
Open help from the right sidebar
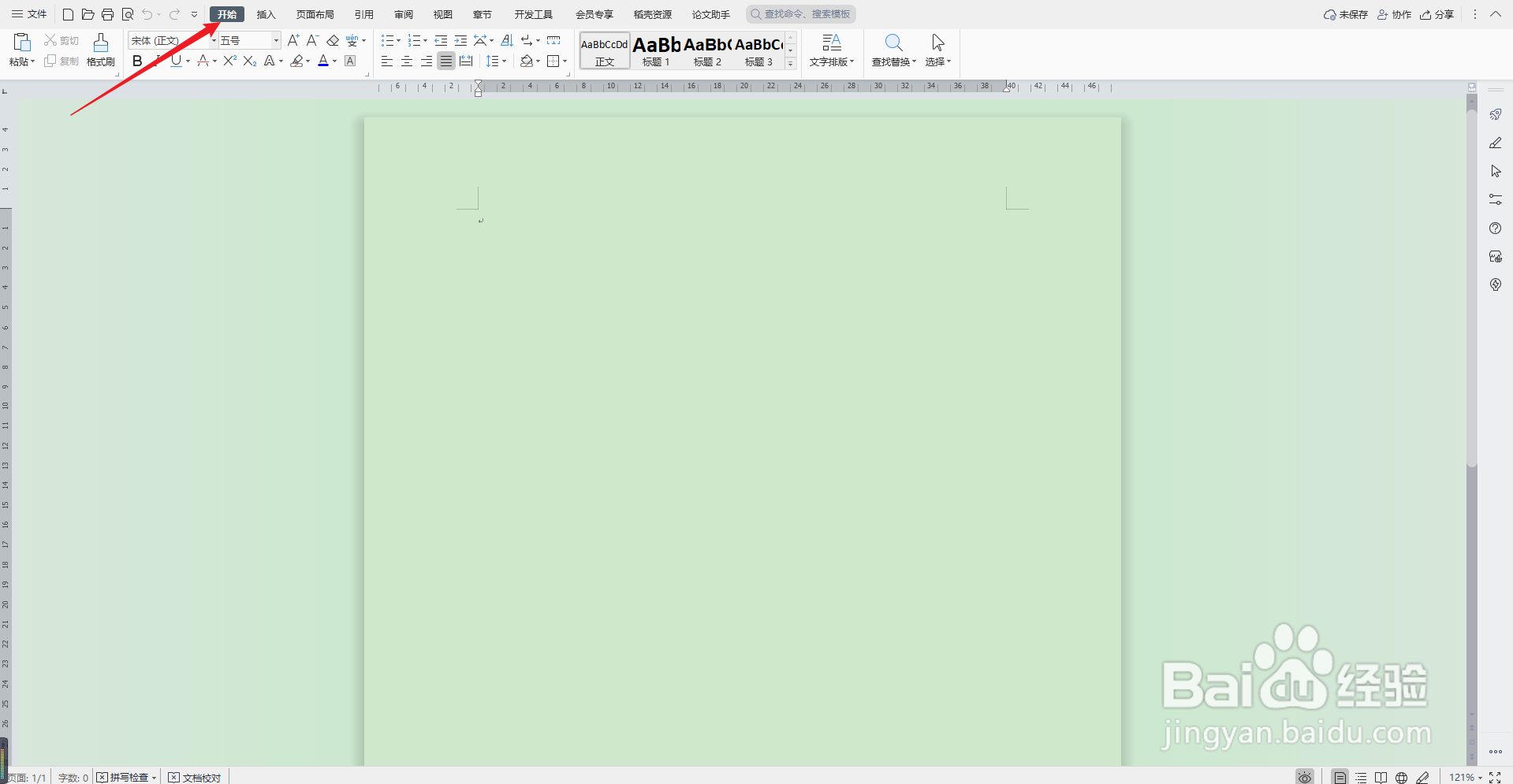(x=1495, y=228)
